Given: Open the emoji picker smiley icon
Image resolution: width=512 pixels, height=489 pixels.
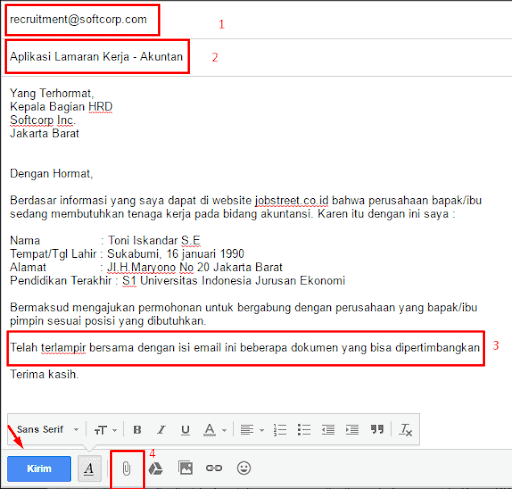Looking at the screenshot, I should click(x=244, y=468).
